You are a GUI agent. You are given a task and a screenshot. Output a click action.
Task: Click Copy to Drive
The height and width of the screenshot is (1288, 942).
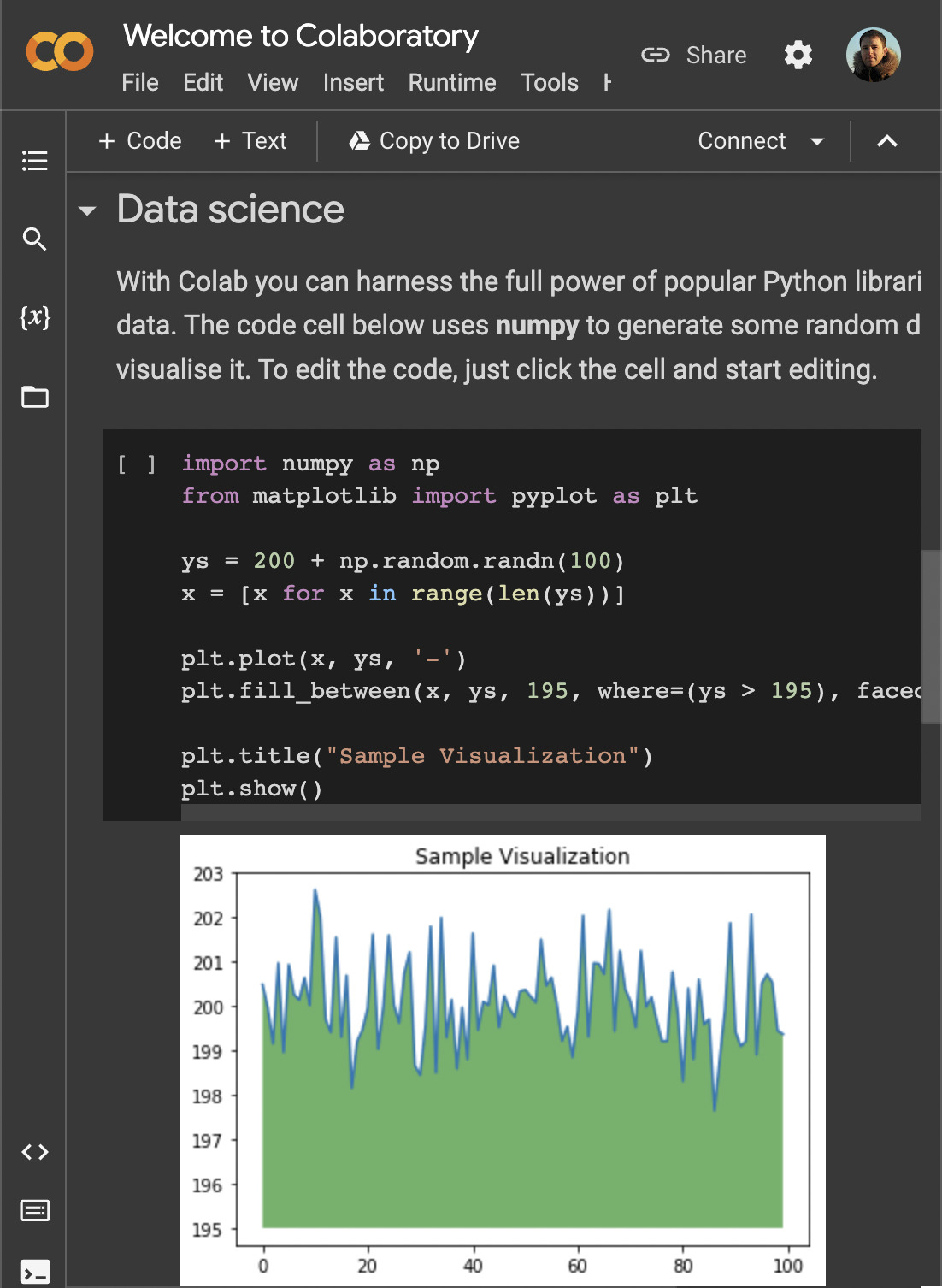click(x=433, y=141)
